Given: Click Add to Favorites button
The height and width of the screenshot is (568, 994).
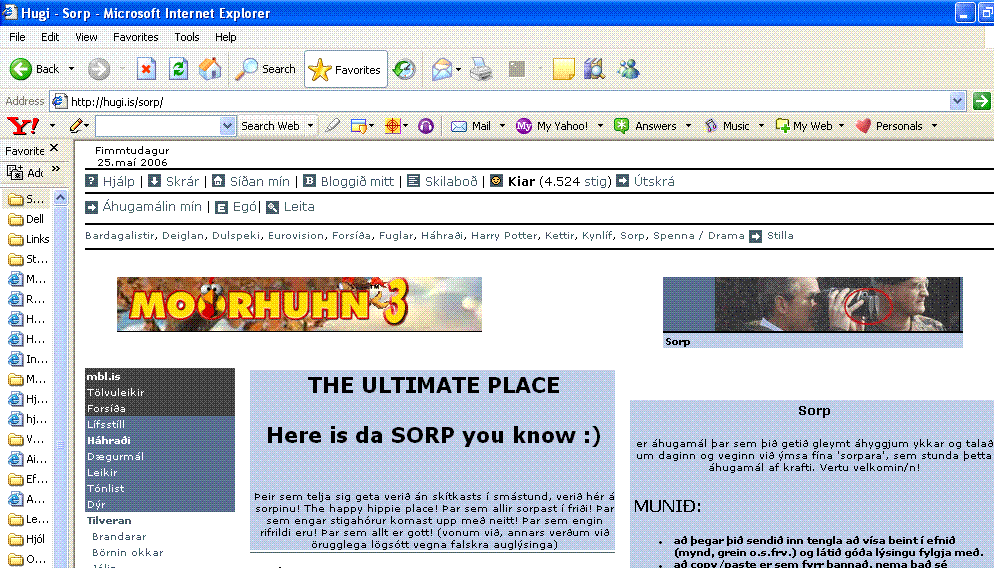Looking at the screenshot, I should [x=25, y=172].
